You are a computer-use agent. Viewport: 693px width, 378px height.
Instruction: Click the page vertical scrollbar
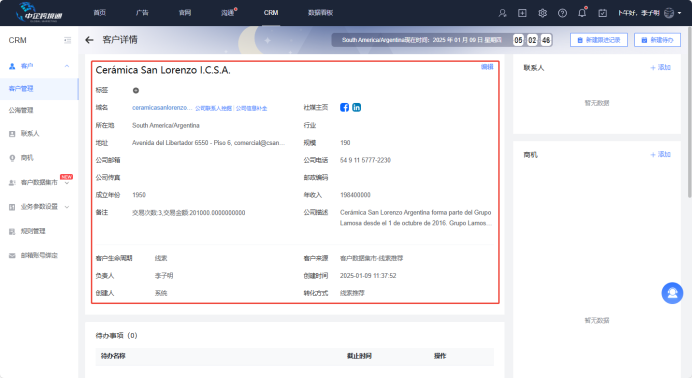coord(689,111)
